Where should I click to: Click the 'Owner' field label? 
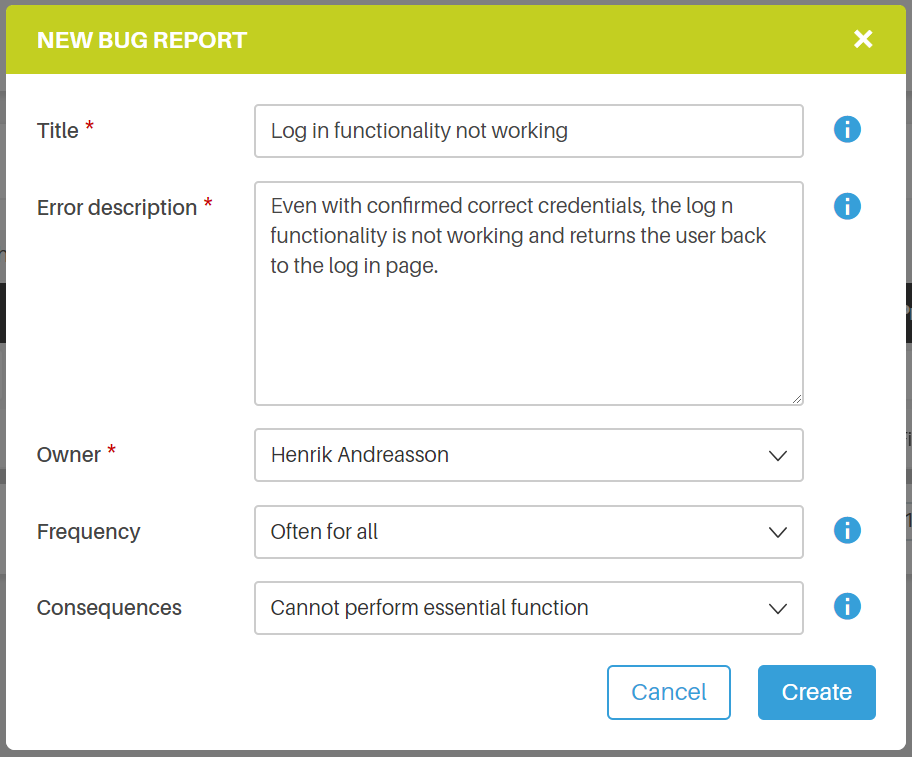tap(69, 455)
